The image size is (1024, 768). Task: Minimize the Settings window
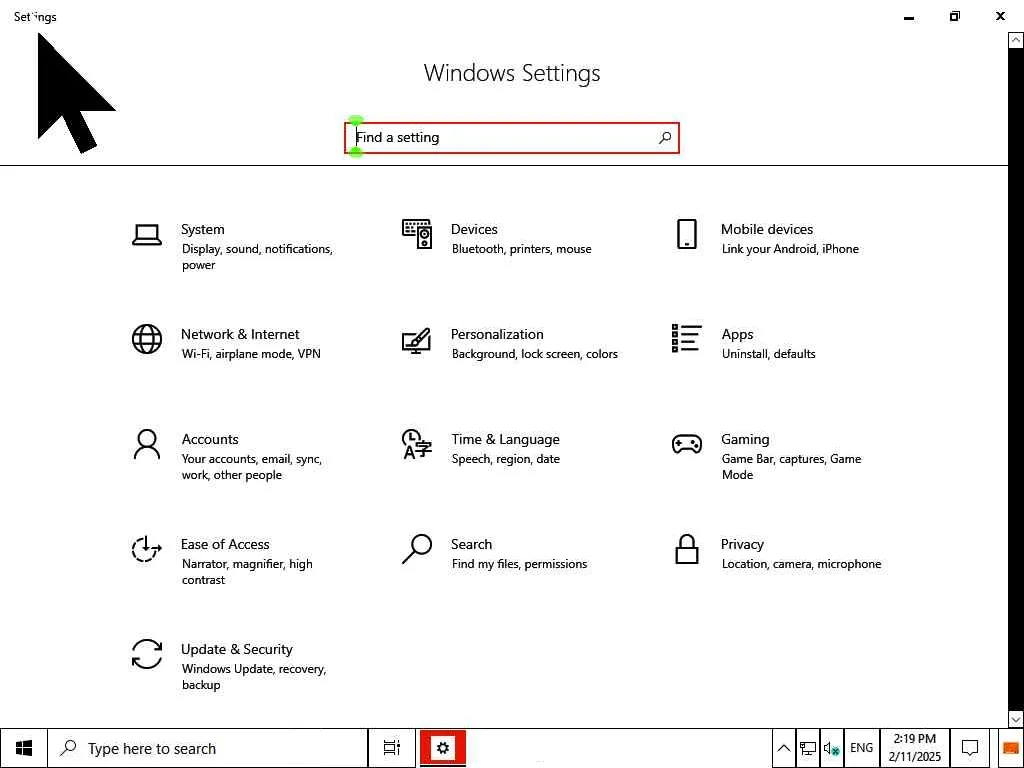coord(908,17)
